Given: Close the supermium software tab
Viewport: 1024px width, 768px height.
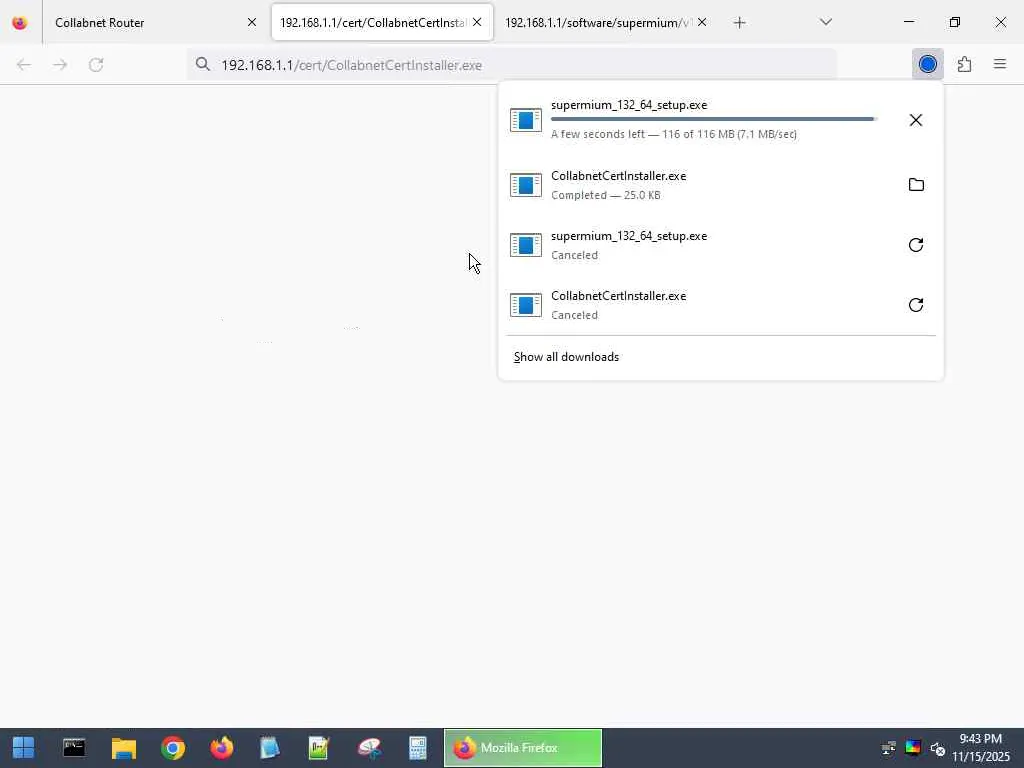Looking at the screenshot, I should click(702, 23).
